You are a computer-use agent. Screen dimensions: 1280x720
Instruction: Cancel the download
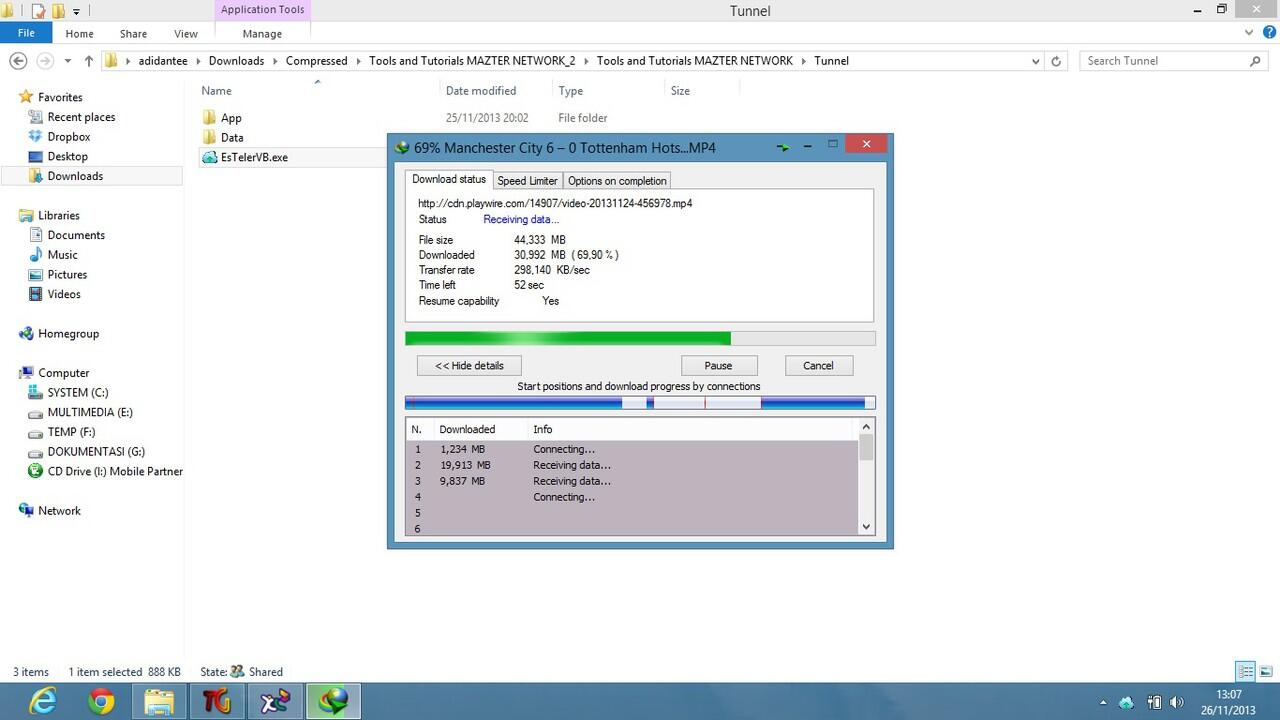click(818, 365)
